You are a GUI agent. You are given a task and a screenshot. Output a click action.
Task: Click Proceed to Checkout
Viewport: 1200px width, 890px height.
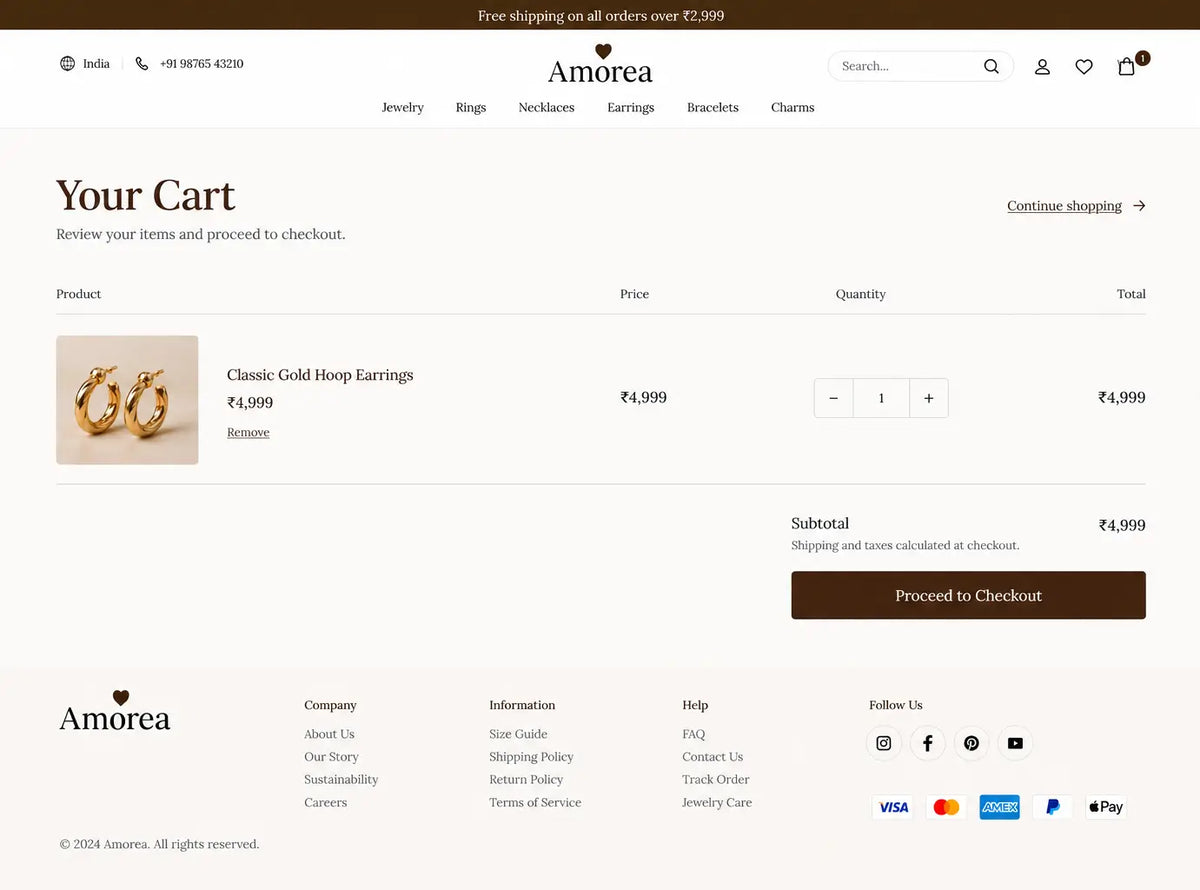(968, 595)
